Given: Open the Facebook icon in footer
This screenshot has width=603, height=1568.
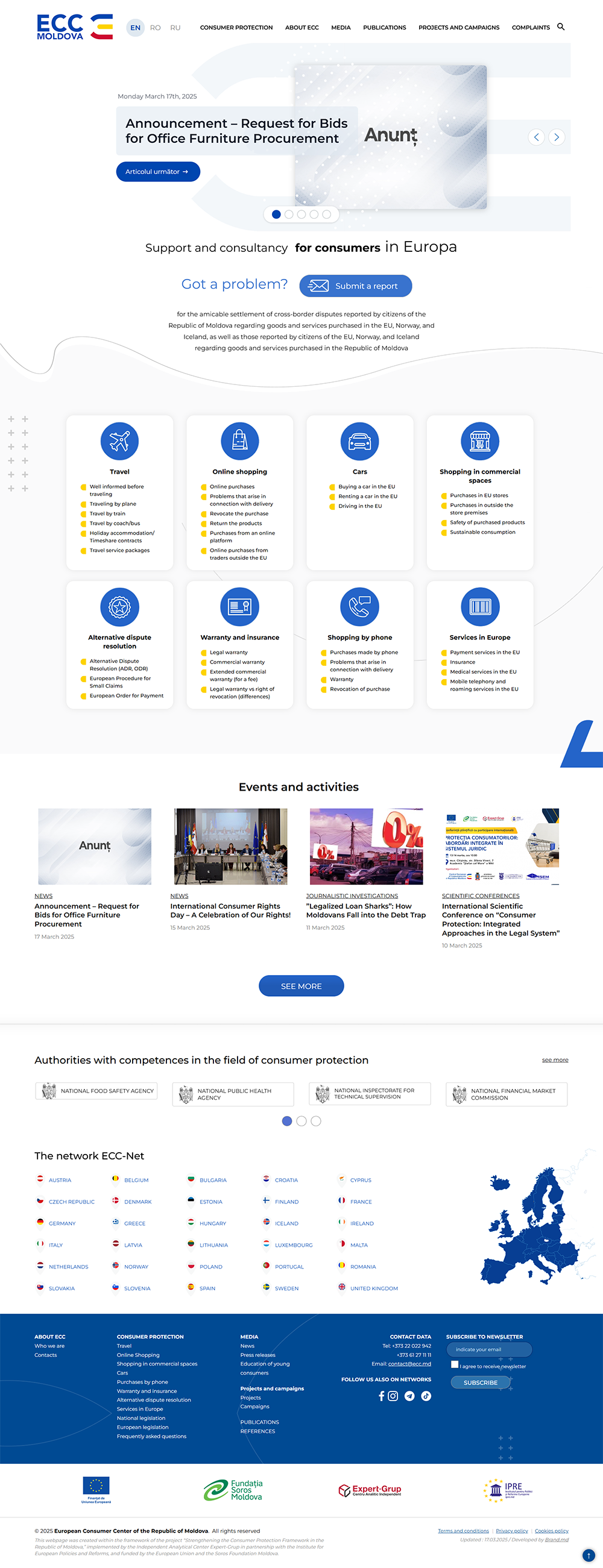Looking at the screenshot, I should click(381, 1396).
